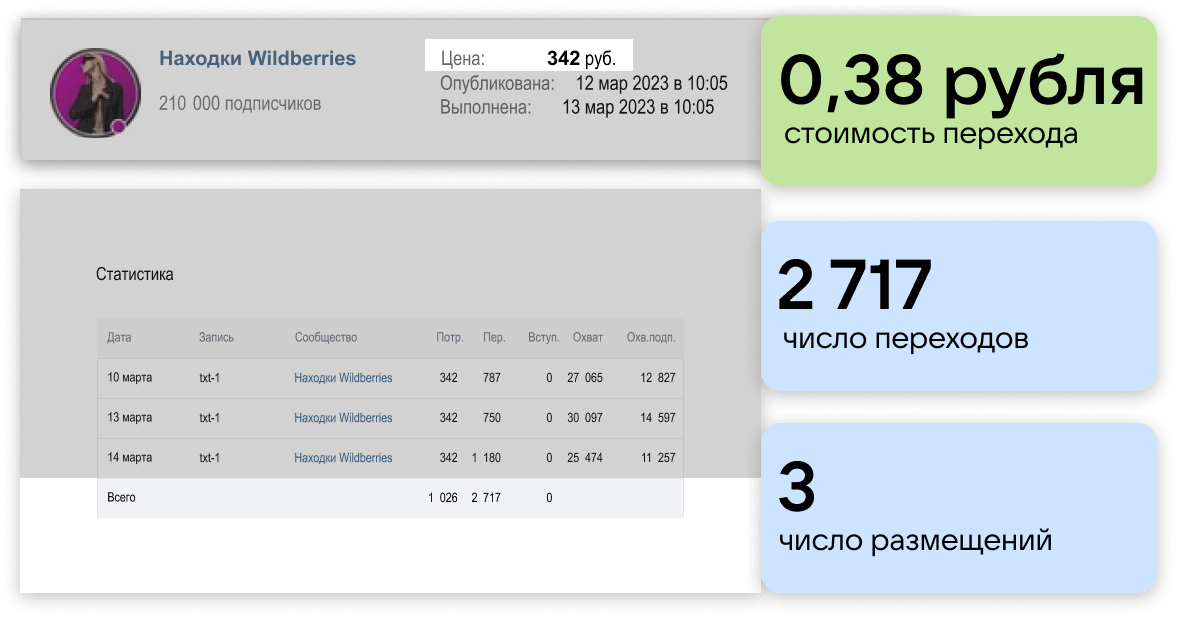This screenshot has height=617, width=1177.
Task: Click the Дата column header
Action: point(119,338)
